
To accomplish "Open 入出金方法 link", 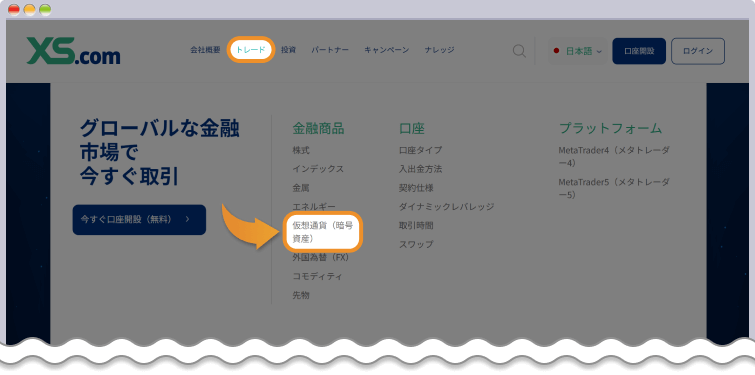I will pyautogui.click(x=420, y=169).
